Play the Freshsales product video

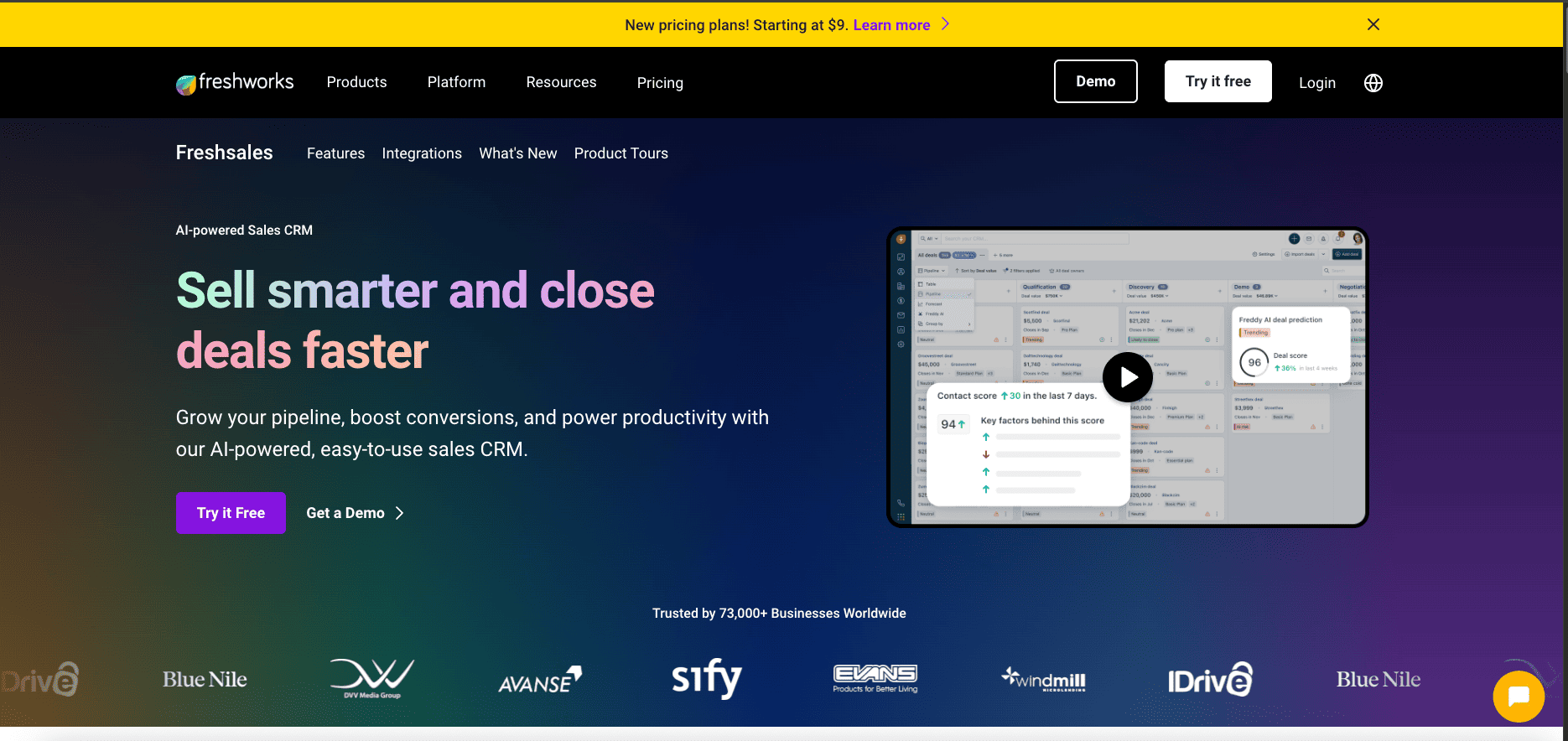coord(1127,377)
